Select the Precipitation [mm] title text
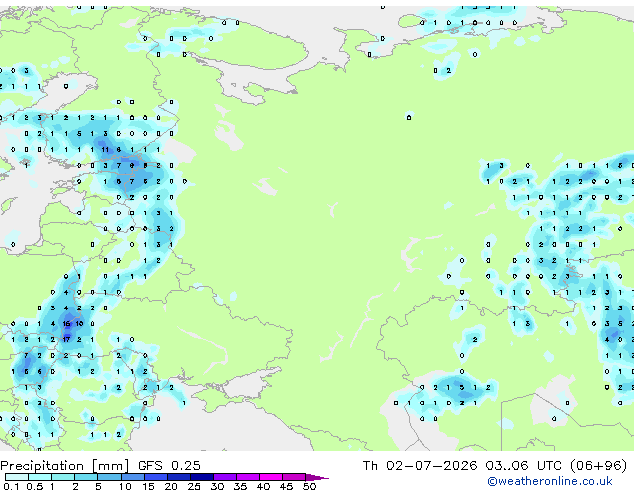 point(65,466)
